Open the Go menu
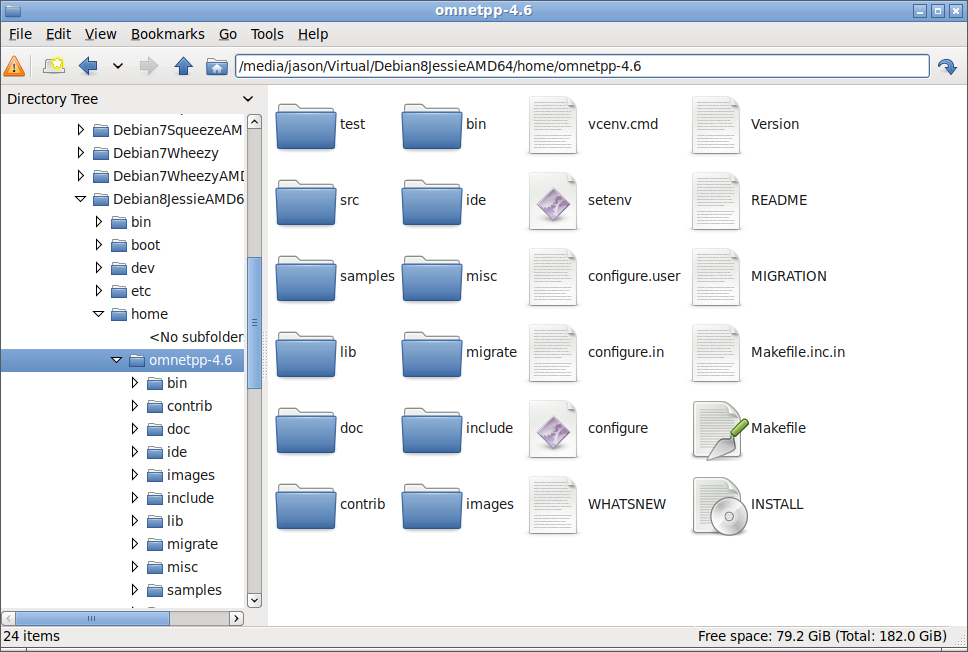Screen dimensions: 968x652 click(x=228, y=34)
